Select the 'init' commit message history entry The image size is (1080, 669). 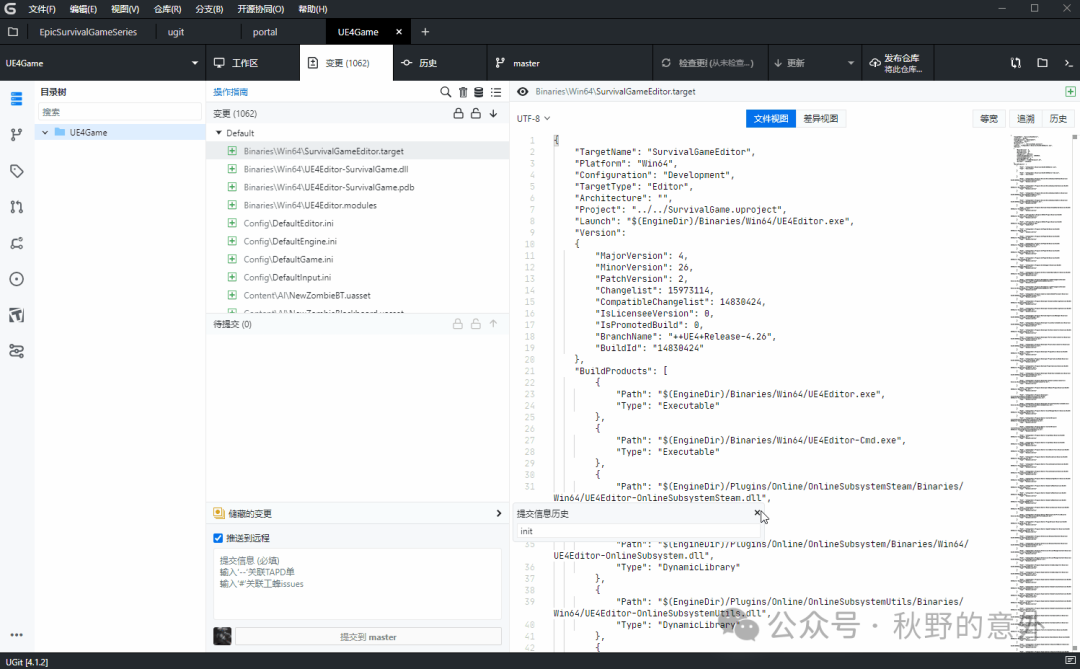coord(638,531)
